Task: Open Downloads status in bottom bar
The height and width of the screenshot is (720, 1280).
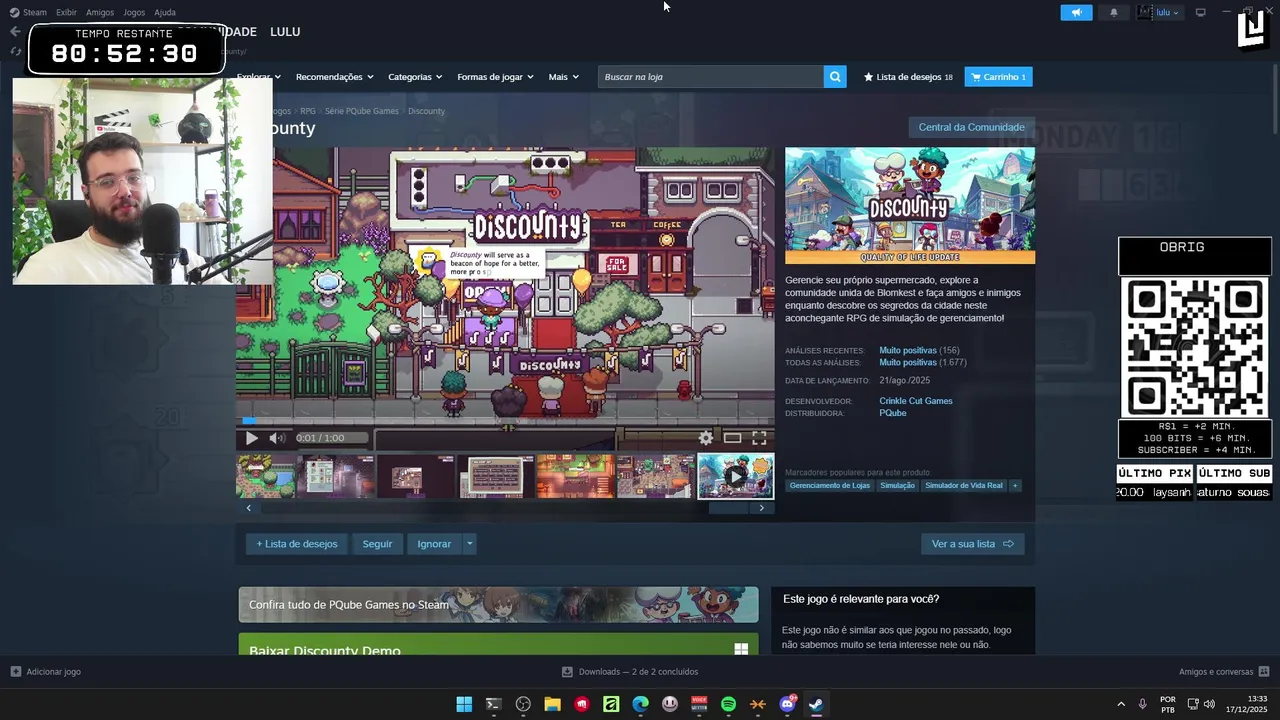Action: coord(630,672)
